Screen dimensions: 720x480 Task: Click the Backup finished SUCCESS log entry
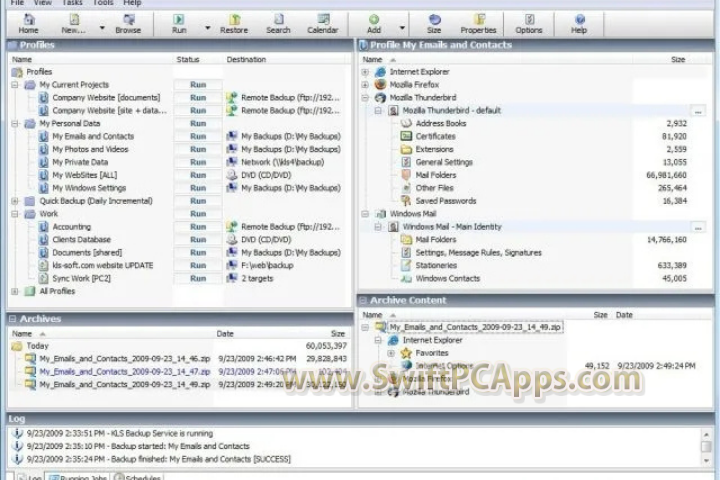[158, 459]
